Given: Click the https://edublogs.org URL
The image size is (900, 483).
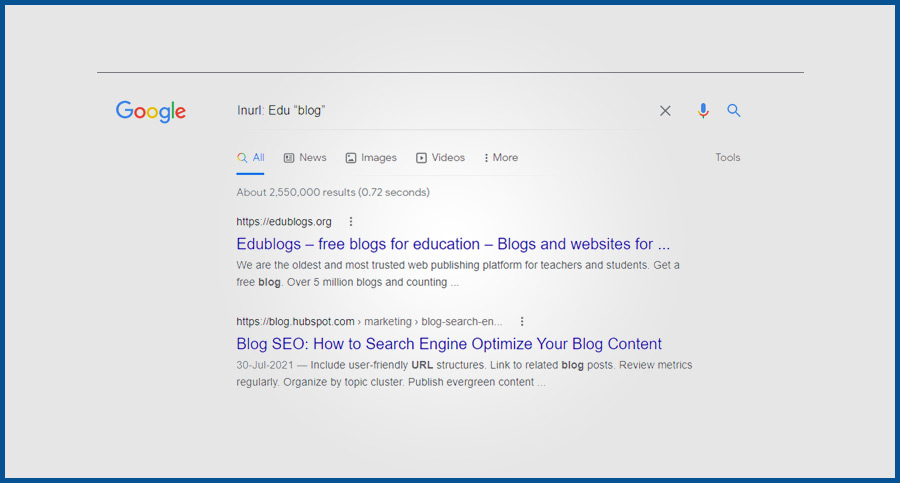Looking at the screenshot, I should [284, 222].
